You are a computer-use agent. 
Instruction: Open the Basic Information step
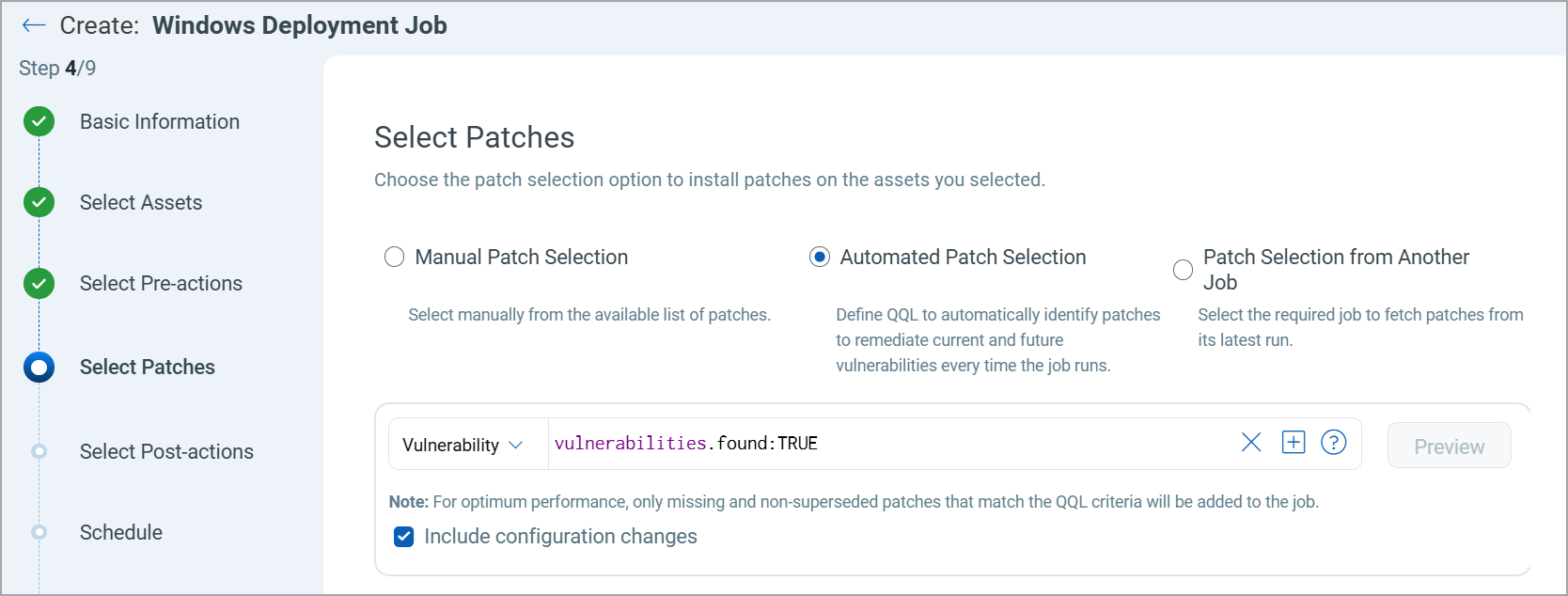pyautogui.click(x=160, y=121)
